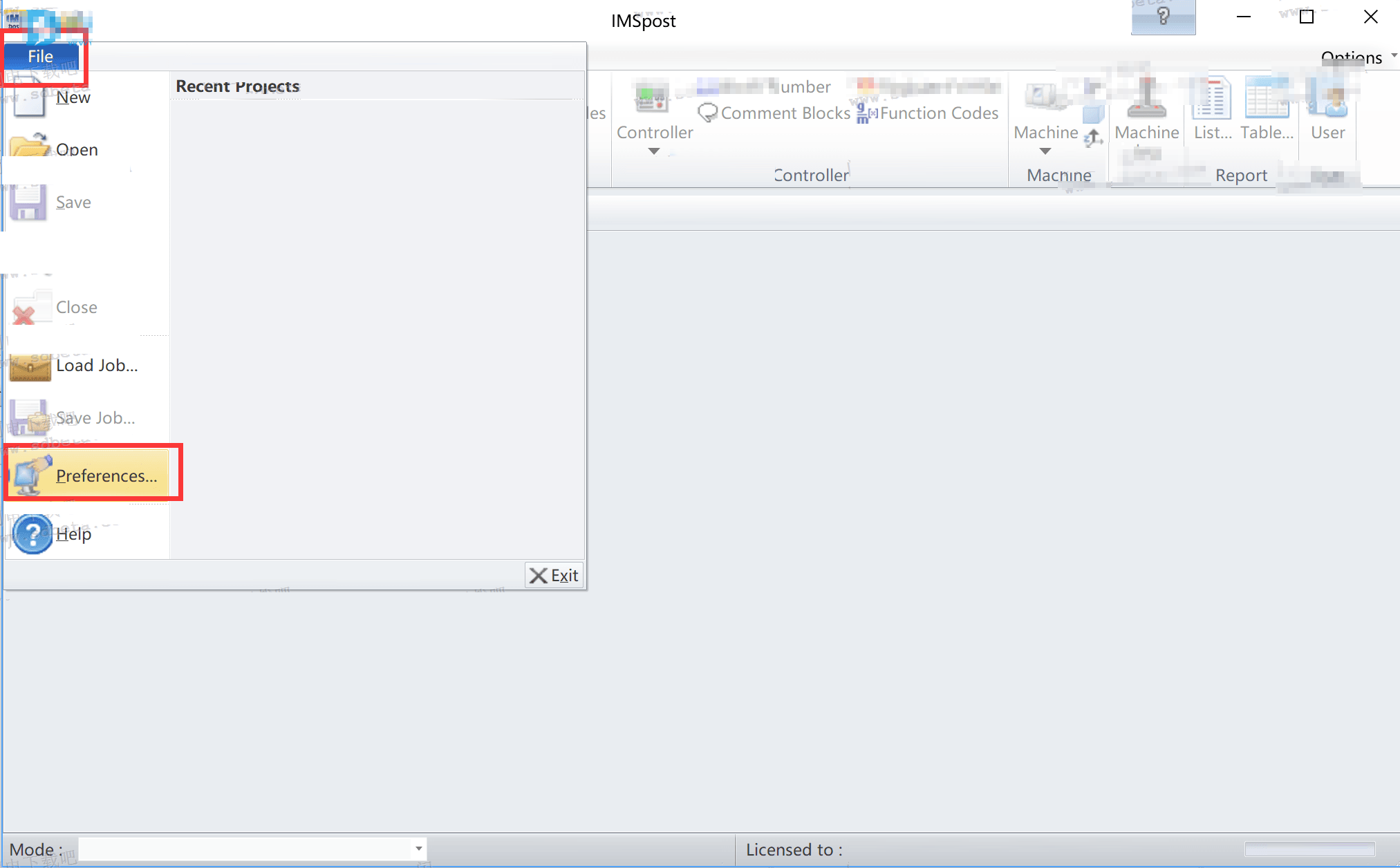Click the User report icon

(1327, 99)
